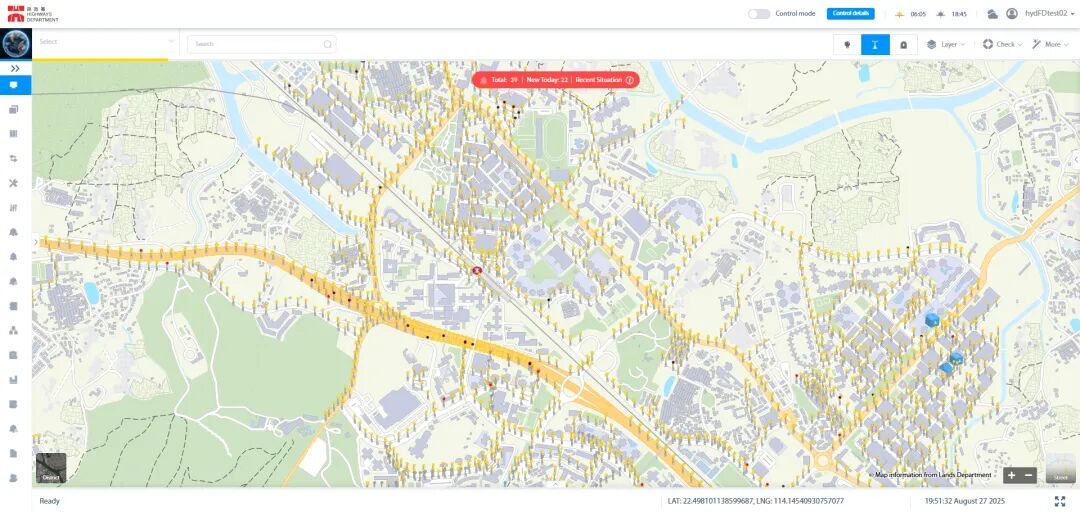Open the Select combo box

tap(105, 42)
